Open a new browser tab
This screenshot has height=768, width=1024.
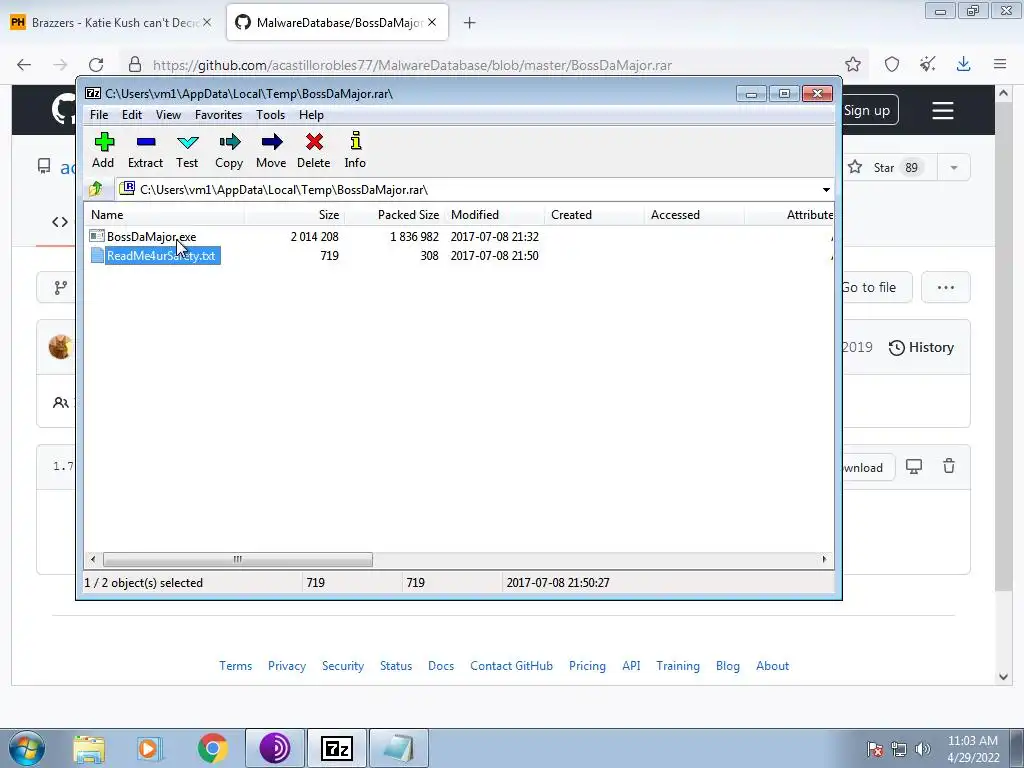[470, 23]
